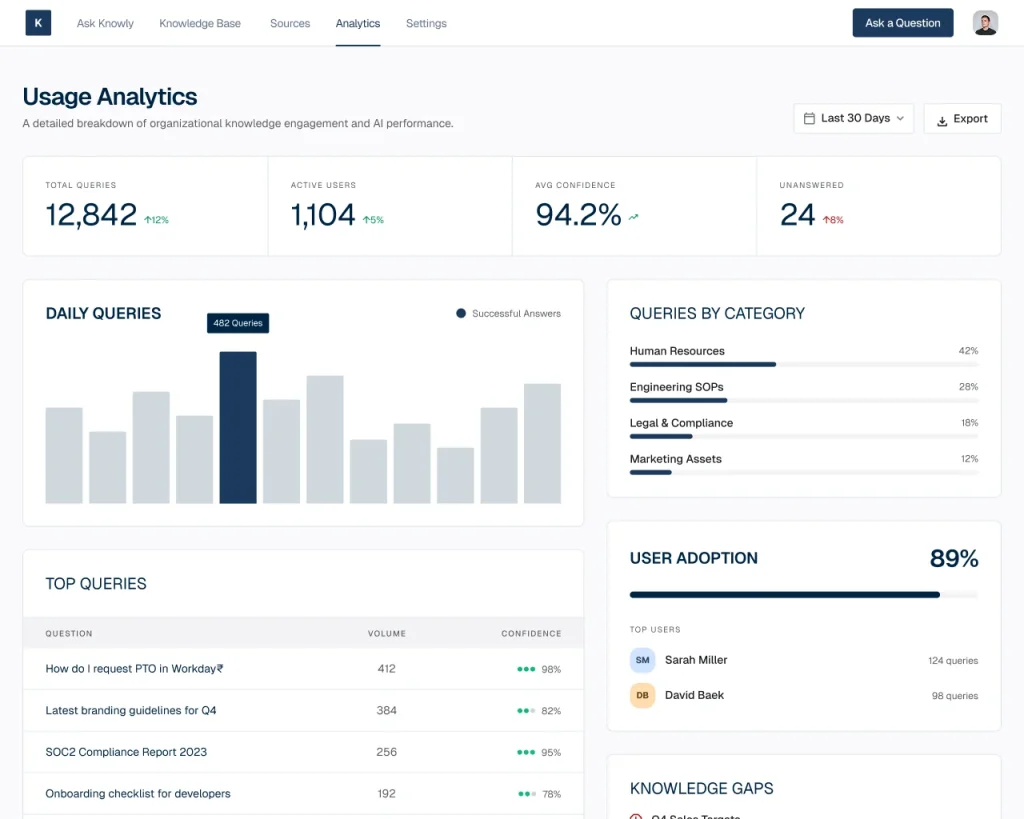Click the last bar in Daily Queries chart

click(542, 443)
